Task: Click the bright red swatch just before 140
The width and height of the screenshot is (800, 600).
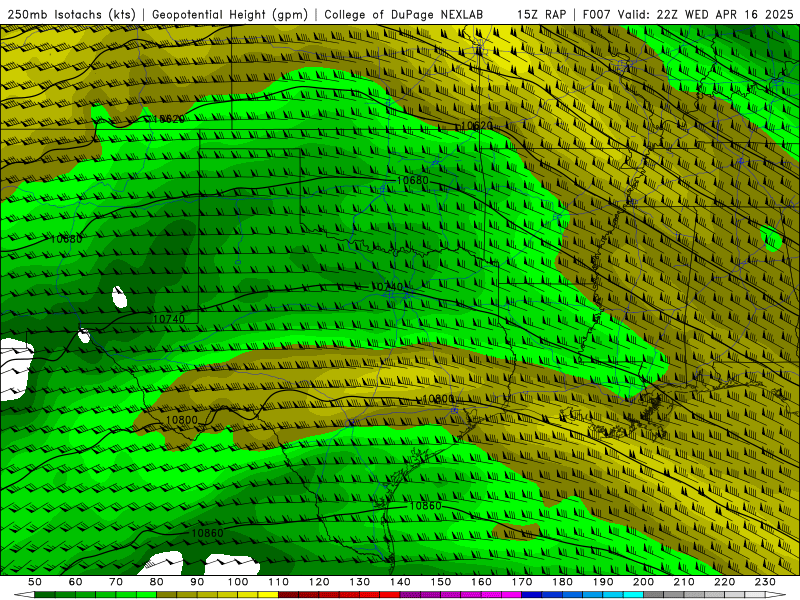Action: 390,594
